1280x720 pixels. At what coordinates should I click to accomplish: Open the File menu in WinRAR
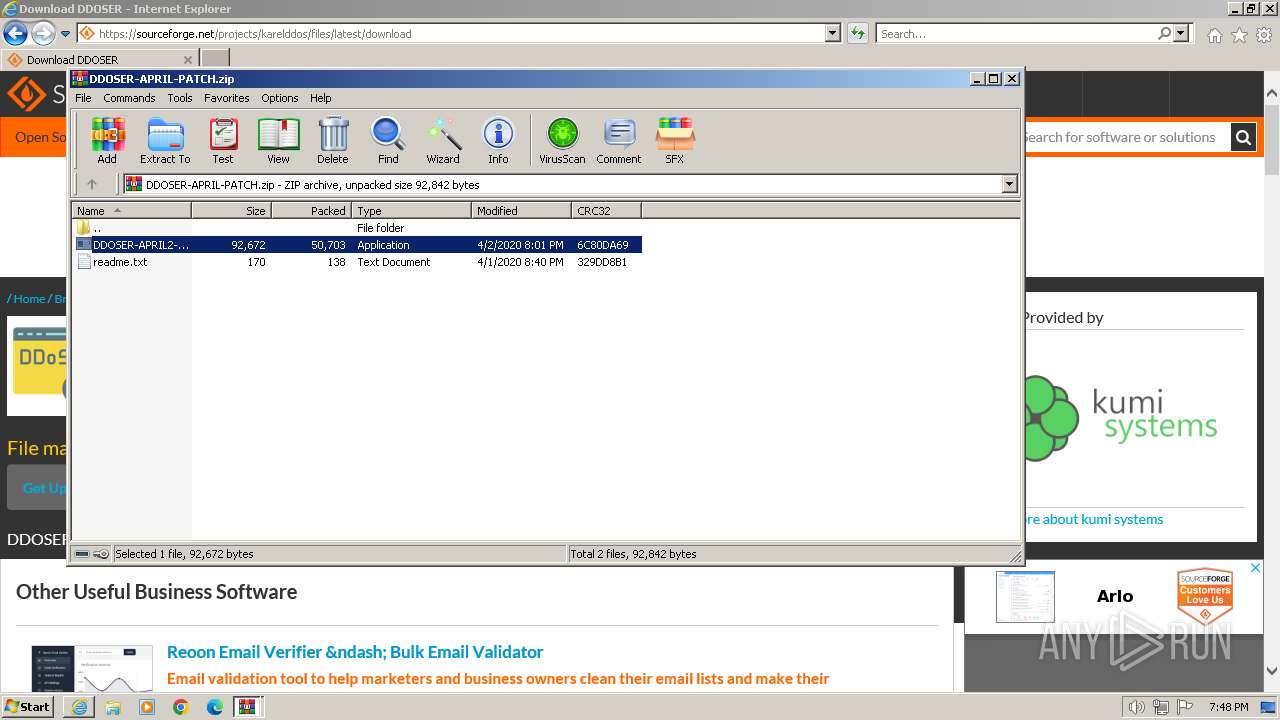pos(83,98)
